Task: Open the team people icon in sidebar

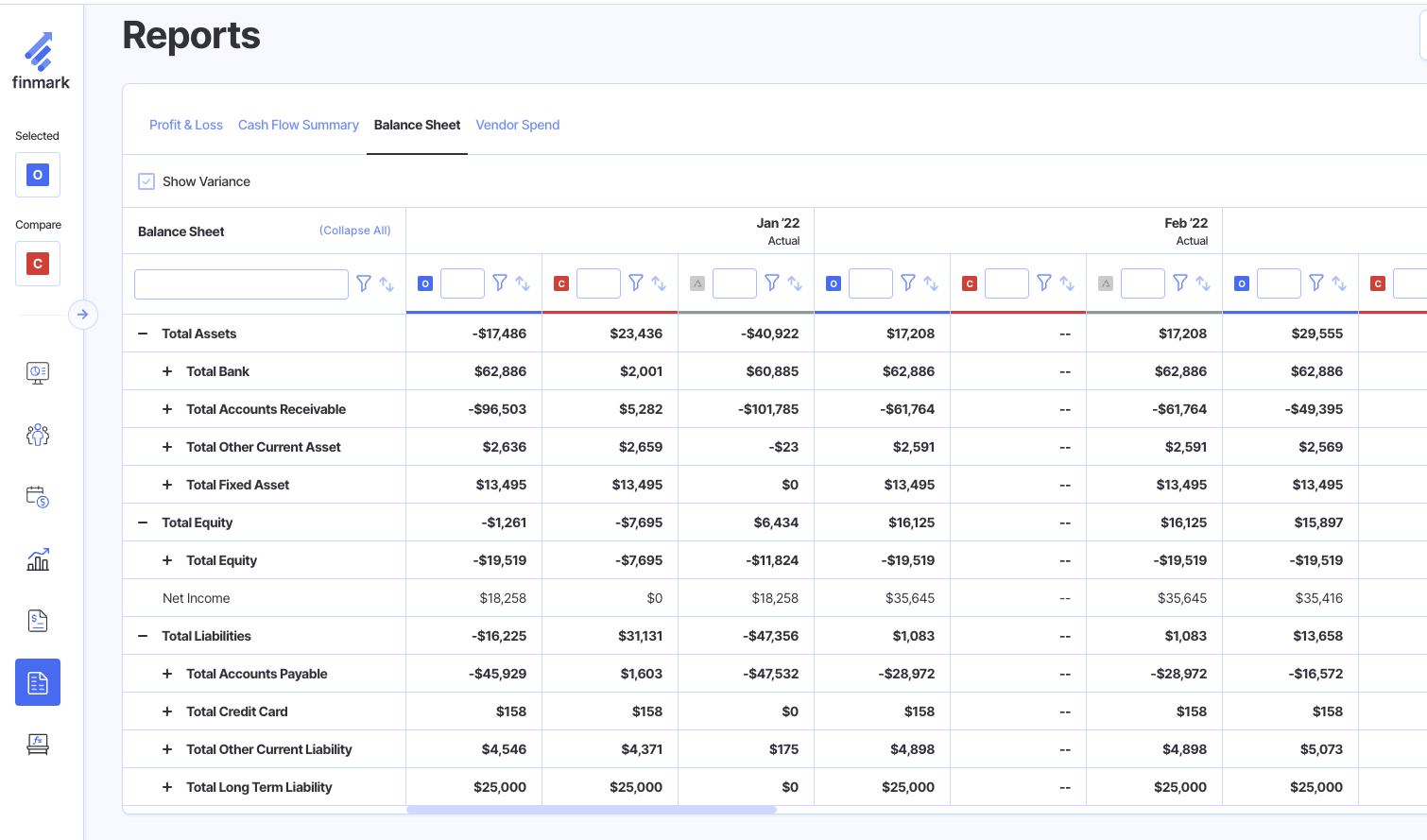Action: pos(38,435)
